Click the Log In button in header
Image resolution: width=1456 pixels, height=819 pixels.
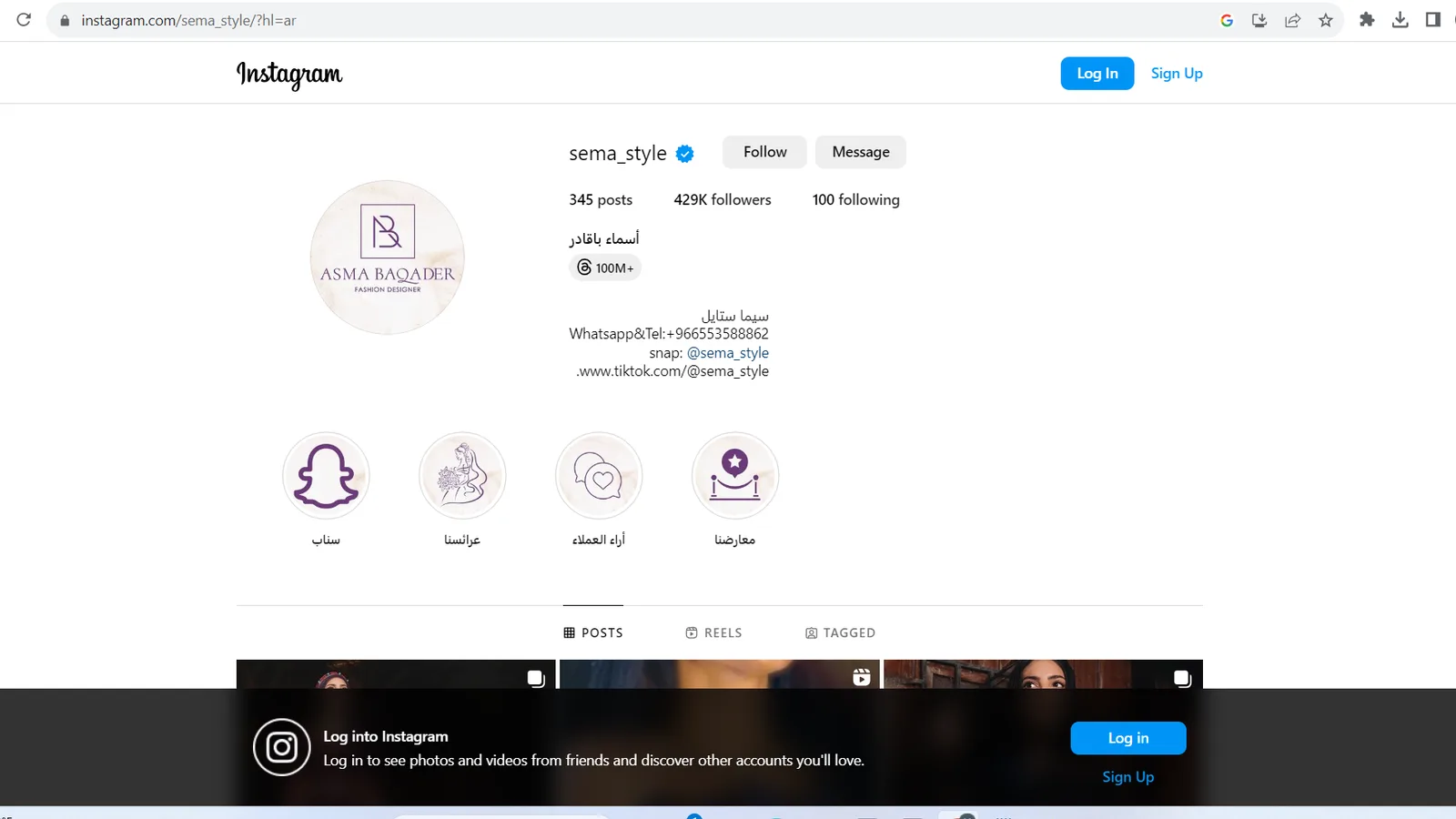(1097, 74)
